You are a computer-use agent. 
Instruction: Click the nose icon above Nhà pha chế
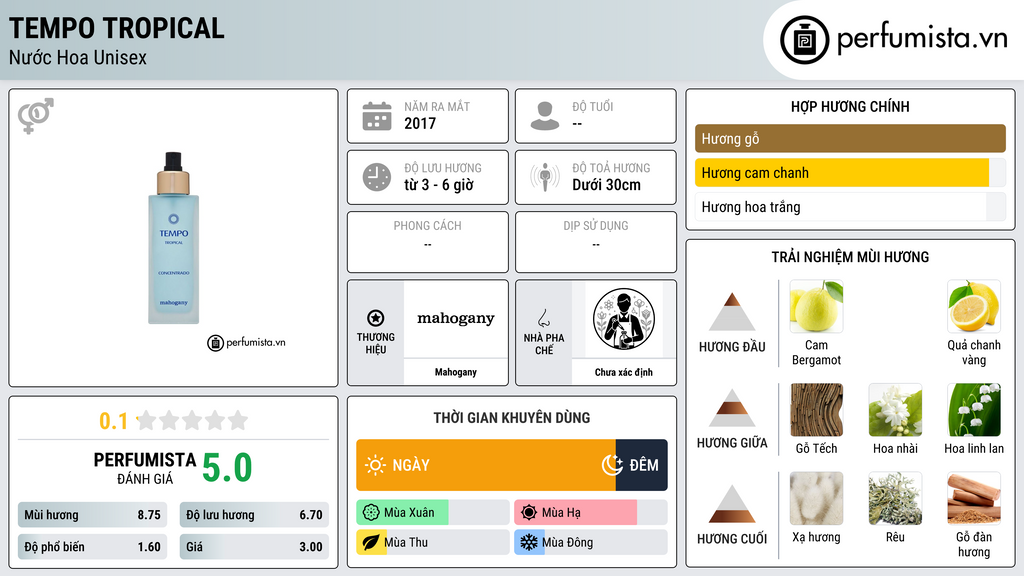coord(543,319)
